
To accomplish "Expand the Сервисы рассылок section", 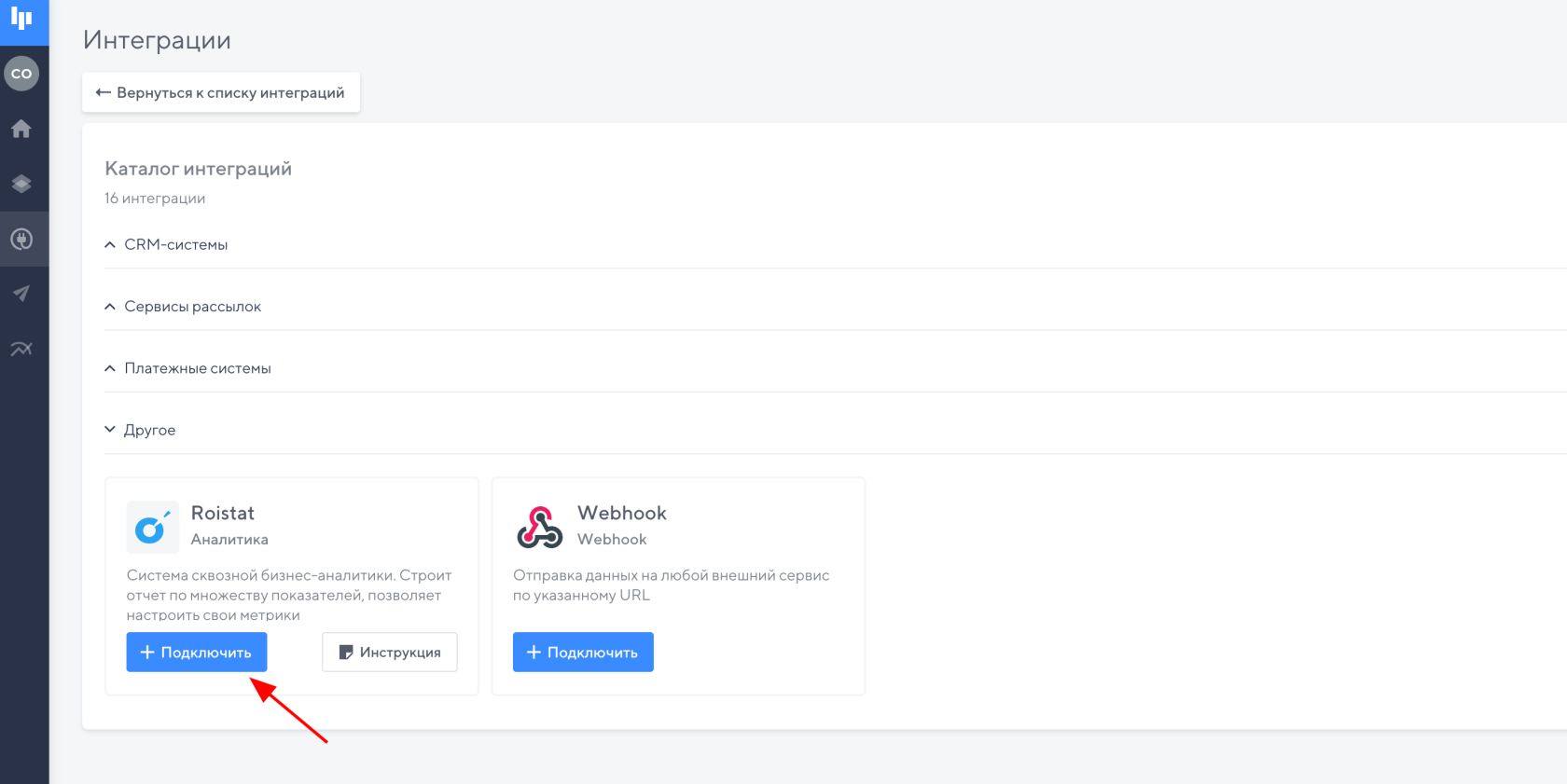I will 192,307.
